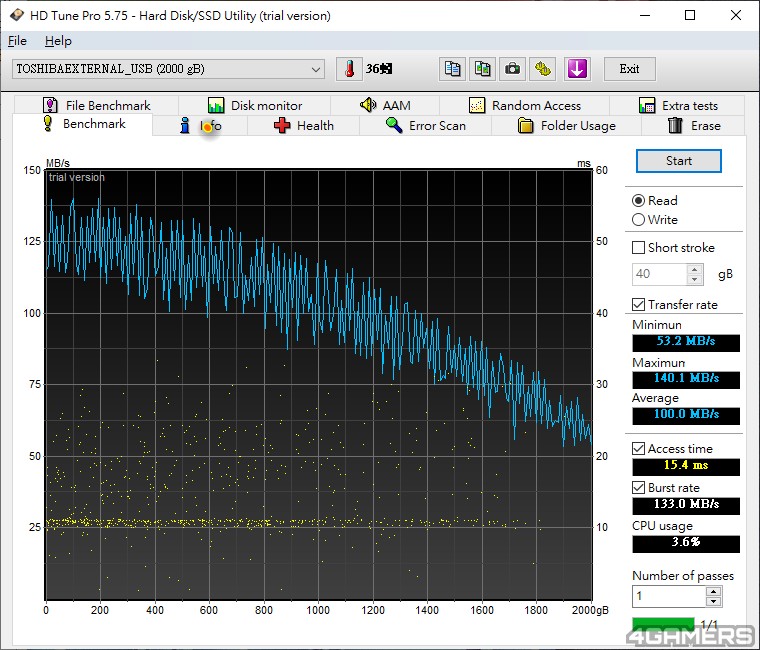Viewport: 760px width, 650px height.
Task: Click the thermometer temperature icon
Action: tap(349, 69)
